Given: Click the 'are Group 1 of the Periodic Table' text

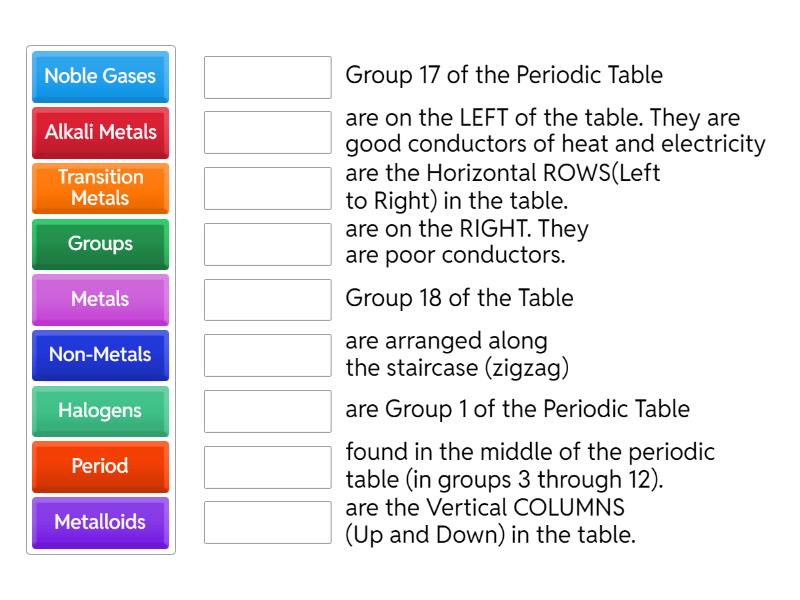Looking at the screenshot, I should pos(516,409).
